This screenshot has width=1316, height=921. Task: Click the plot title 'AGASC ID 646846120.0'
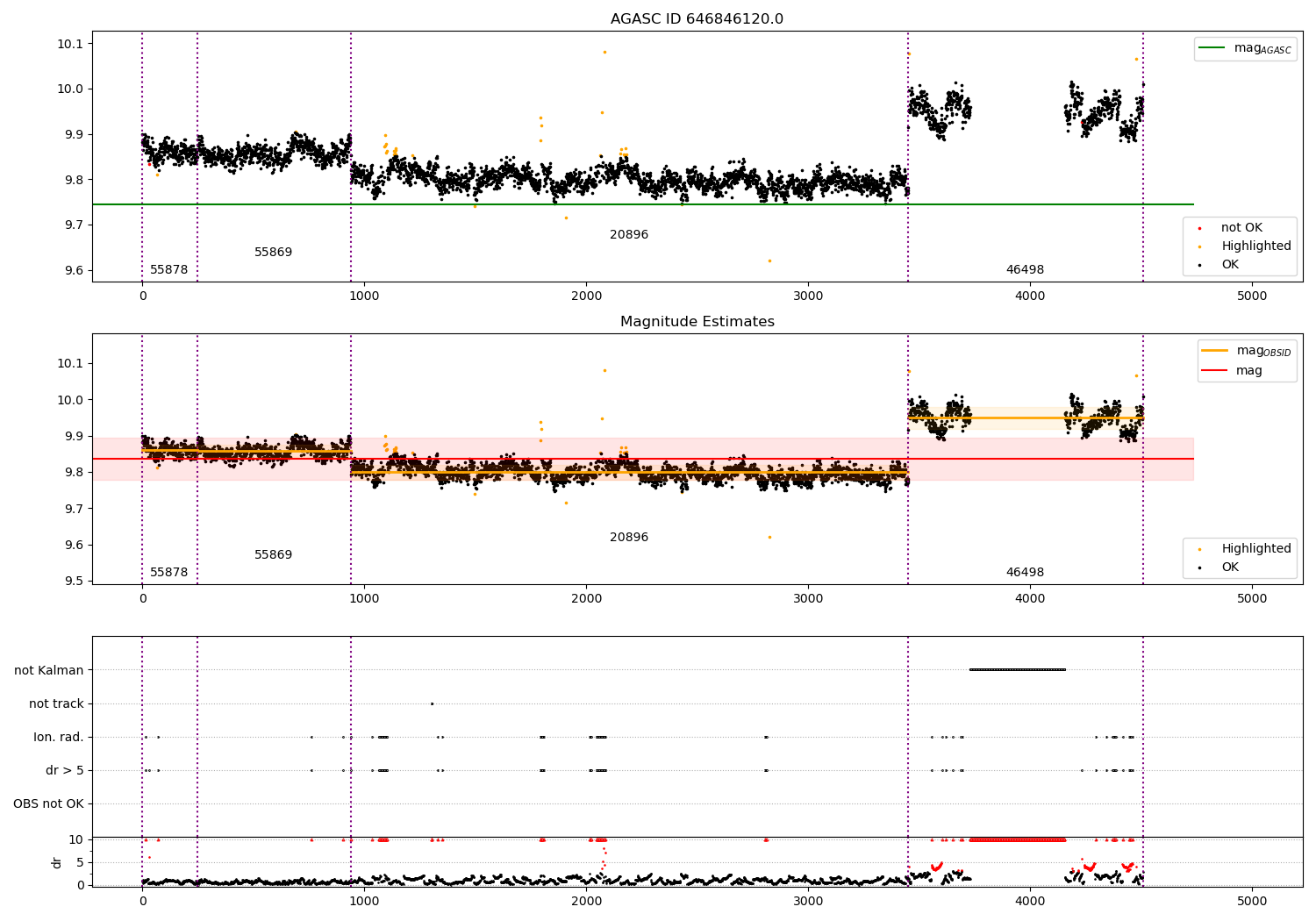[697, 19]
